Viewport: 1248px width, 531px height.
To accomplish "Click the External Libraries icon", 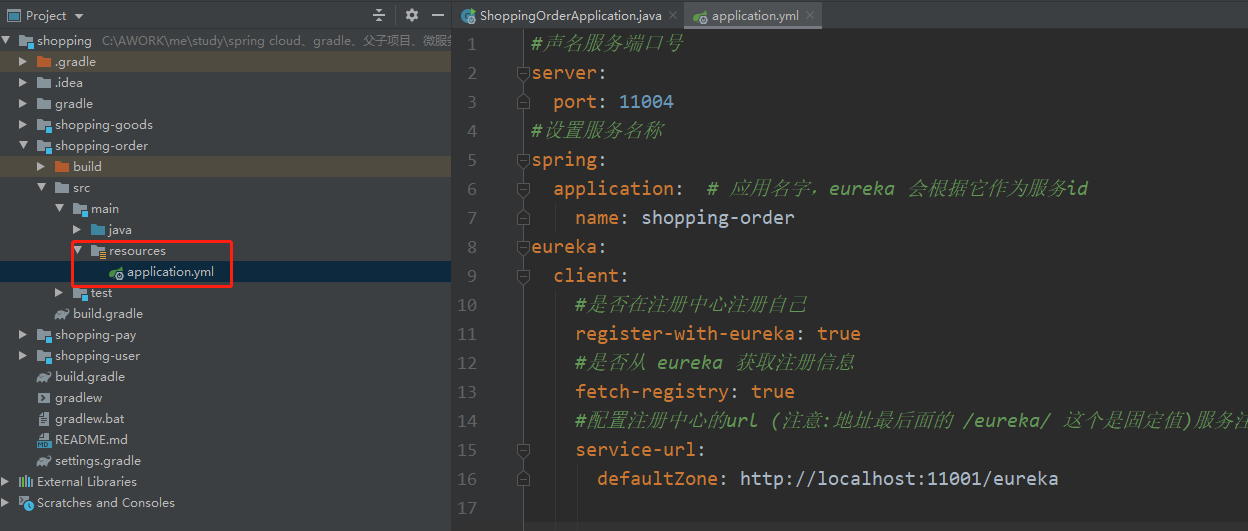I will click(x=26, y=482).
